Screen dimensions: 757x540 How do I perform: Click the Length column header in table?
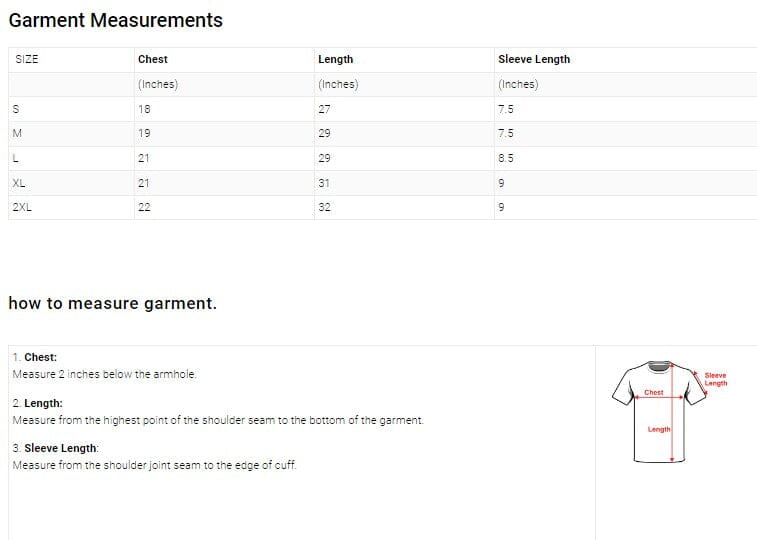(x=335, y=59)
